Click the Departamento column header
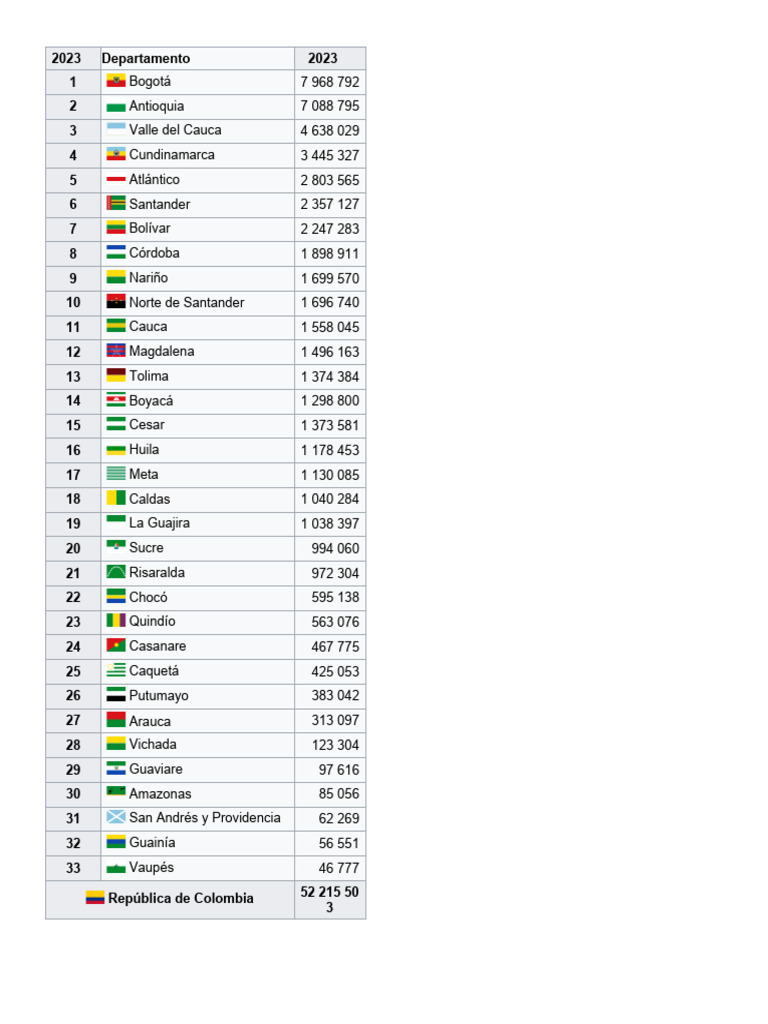Image resolution: width=768 pixels, height=1024 pixels. click(x=146, y=58)
